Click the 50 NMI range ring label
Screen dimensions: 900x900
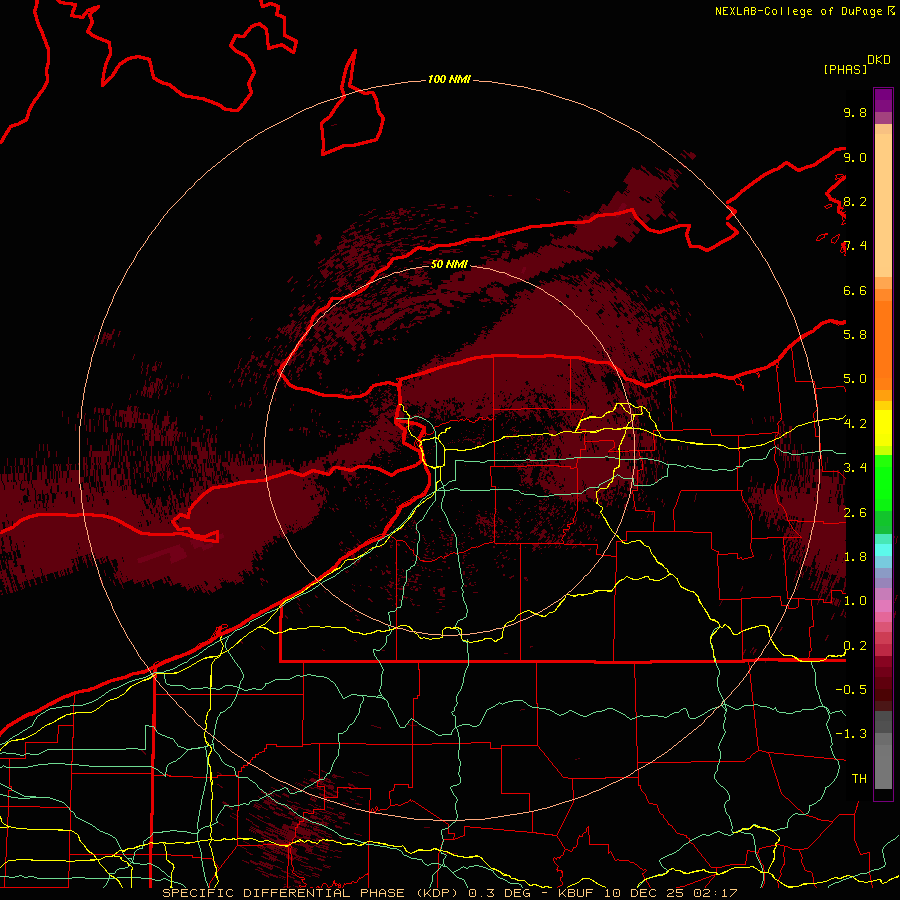point(449,264)
